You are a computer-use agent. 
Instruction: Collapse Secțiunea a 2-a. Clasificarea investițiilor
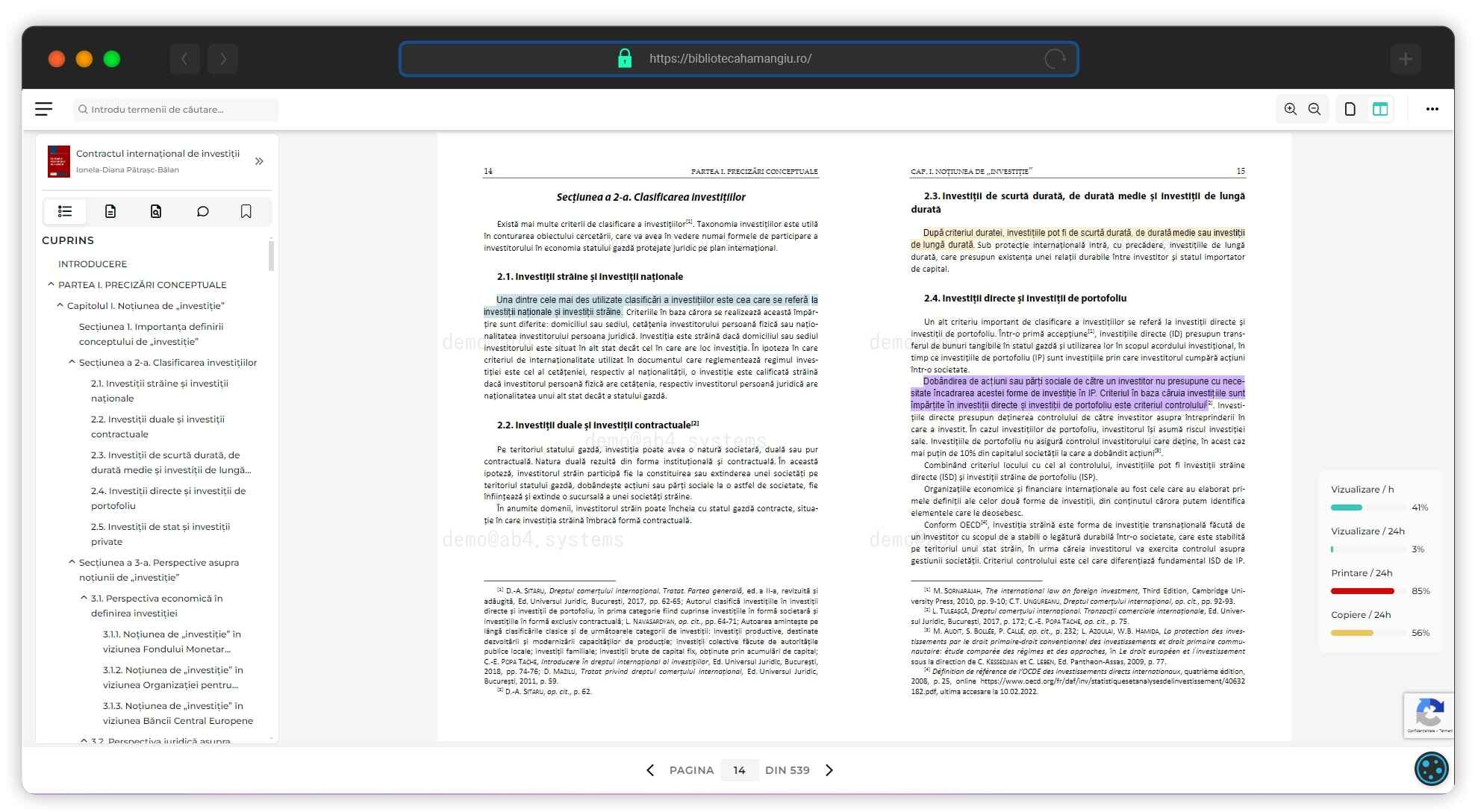(72, 362)
